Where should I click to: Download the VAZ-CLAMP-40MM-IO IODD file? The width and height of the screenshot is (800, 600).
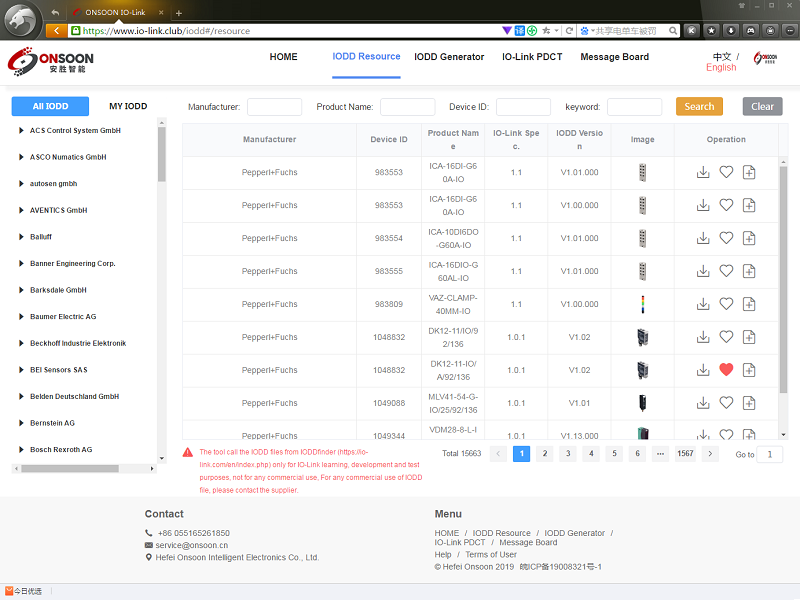[x=703, y=304]
